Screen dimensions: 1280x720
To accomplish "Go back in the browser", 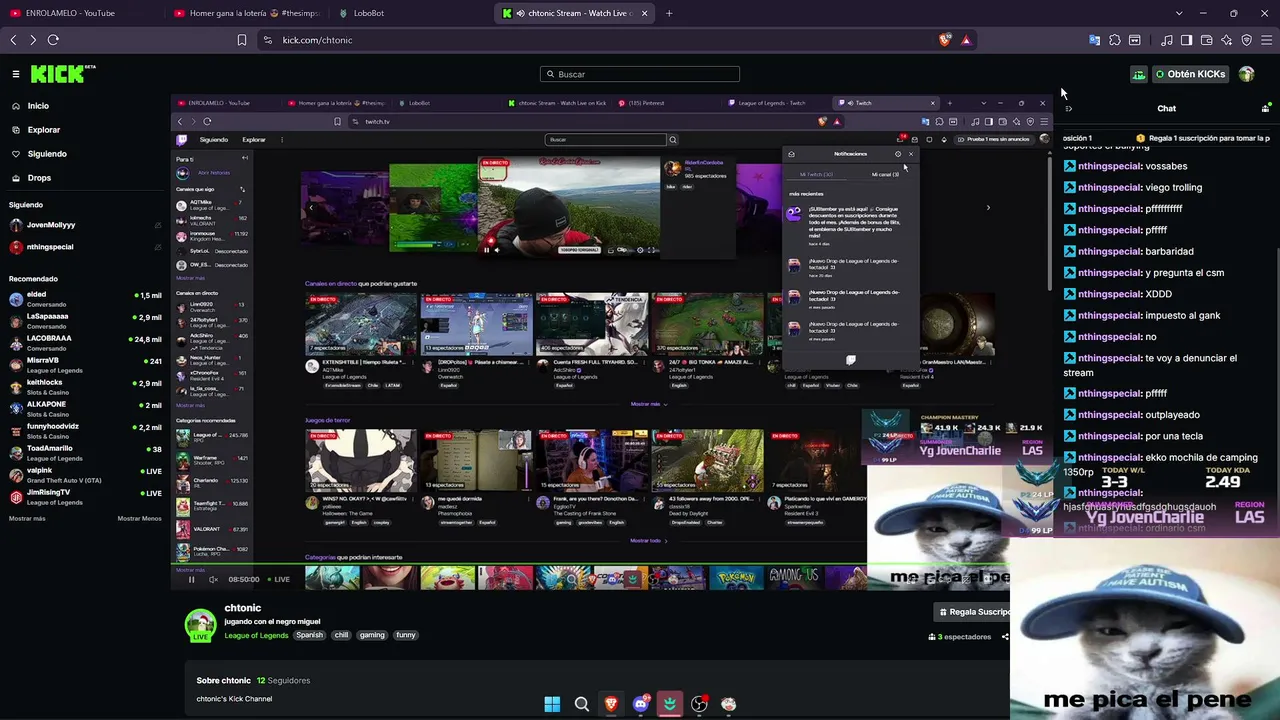I will 13,40.
